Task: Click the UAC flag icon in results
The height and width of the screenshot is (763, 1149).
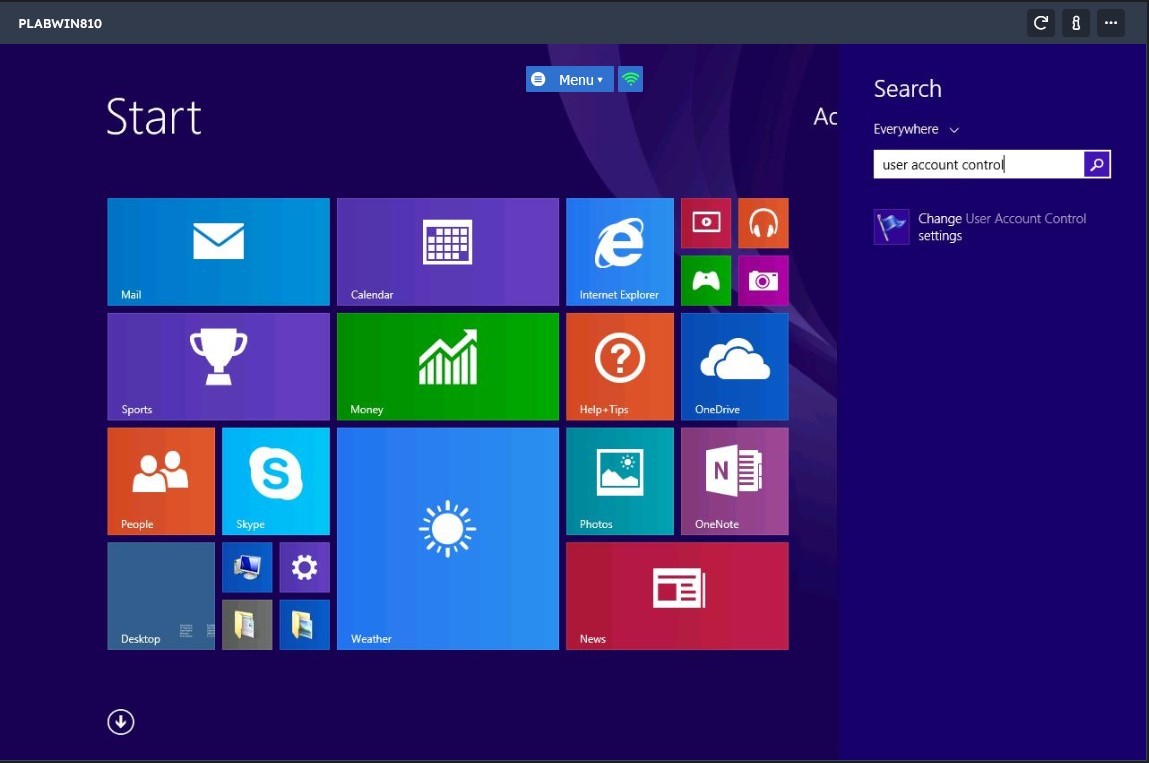Action: (892, 226)
